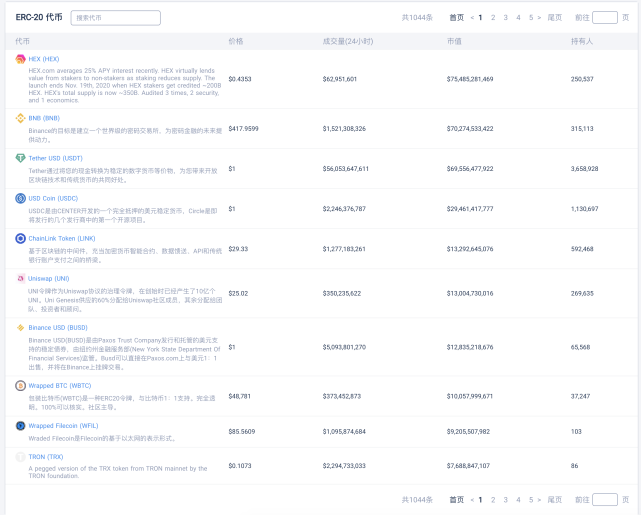Open the USD Coin (USDC) token link
The width and height of the screenshot is (641, 515).
click(x=53, y=198)
